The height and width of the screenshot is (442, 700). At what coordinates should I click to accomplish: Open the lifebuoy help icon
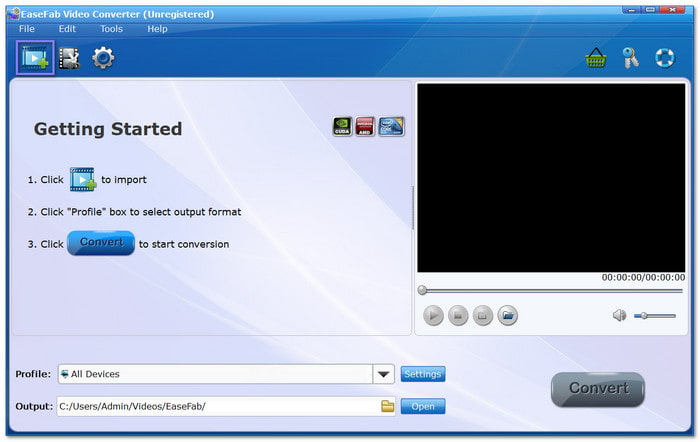[665, 58]
